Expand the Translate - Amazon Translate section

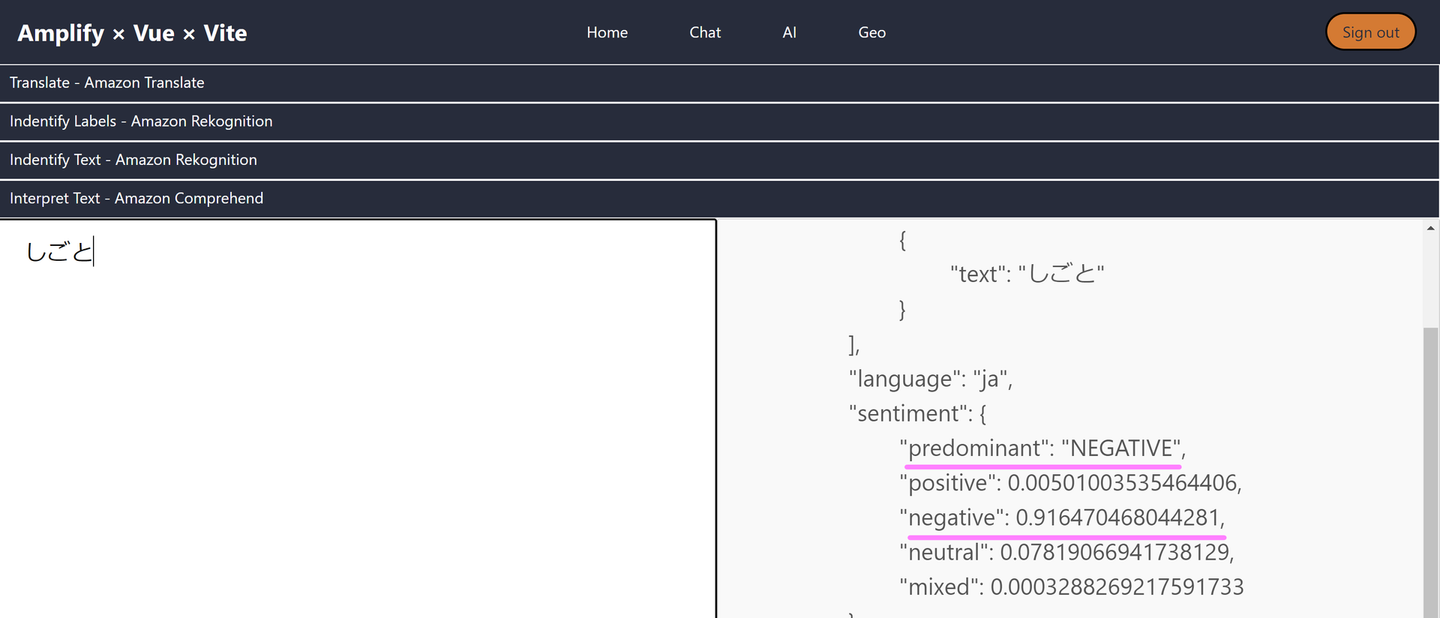pyautogui.click(x=107, y=83)
